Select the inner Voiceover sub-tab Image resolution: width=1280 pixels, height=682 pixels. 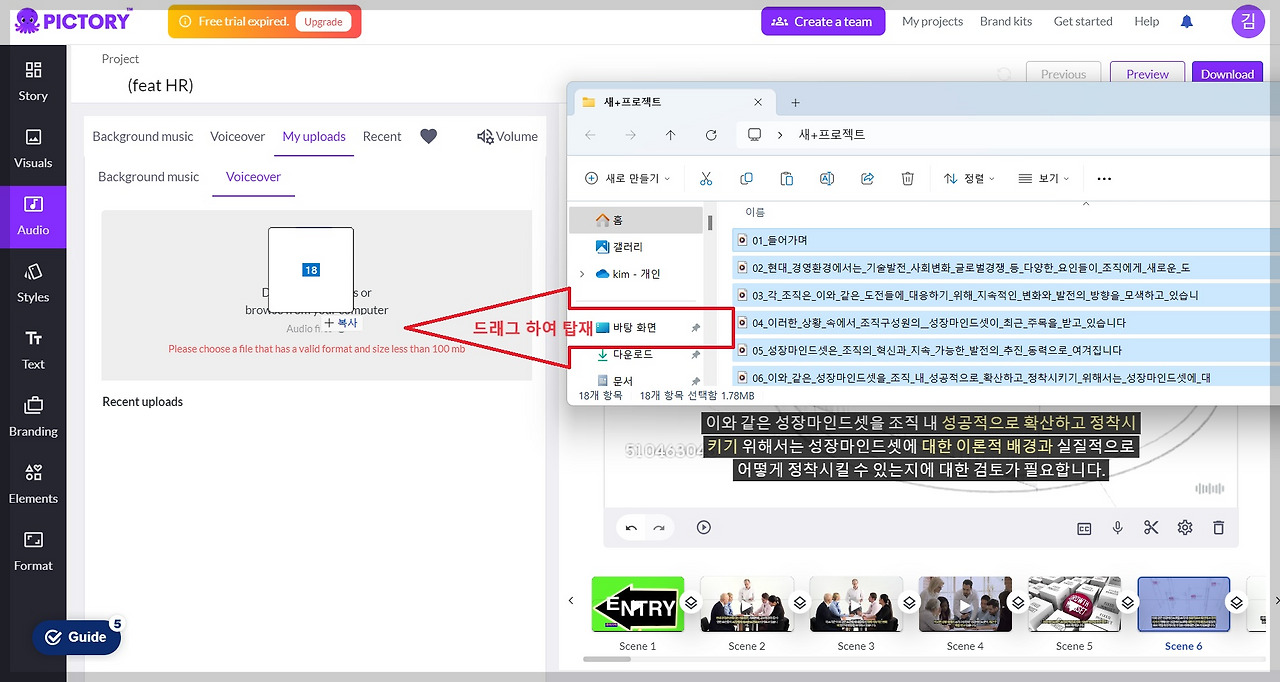tap(253, 177)
